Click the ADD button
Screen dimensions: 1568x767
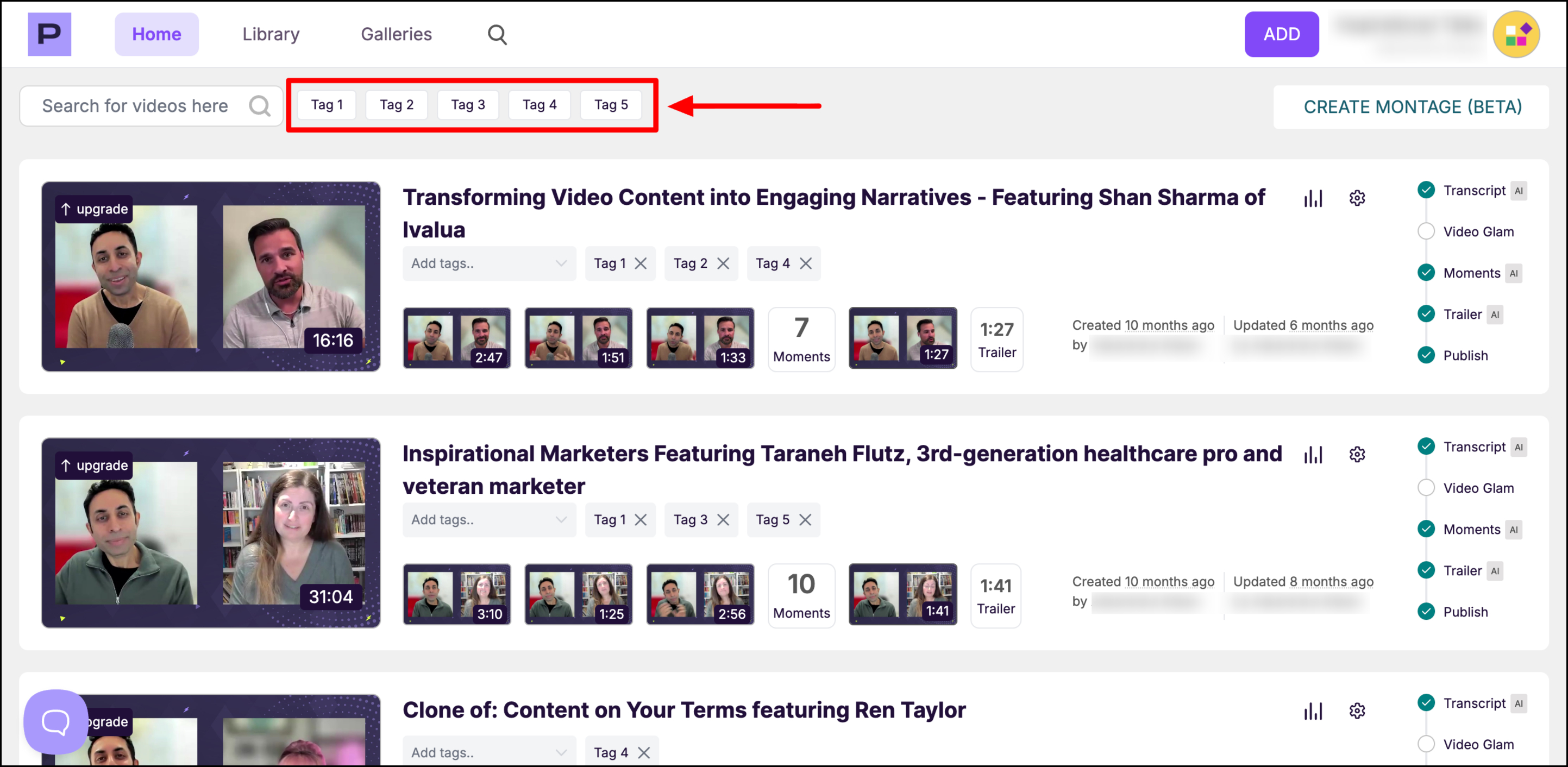coord(1281,35)
